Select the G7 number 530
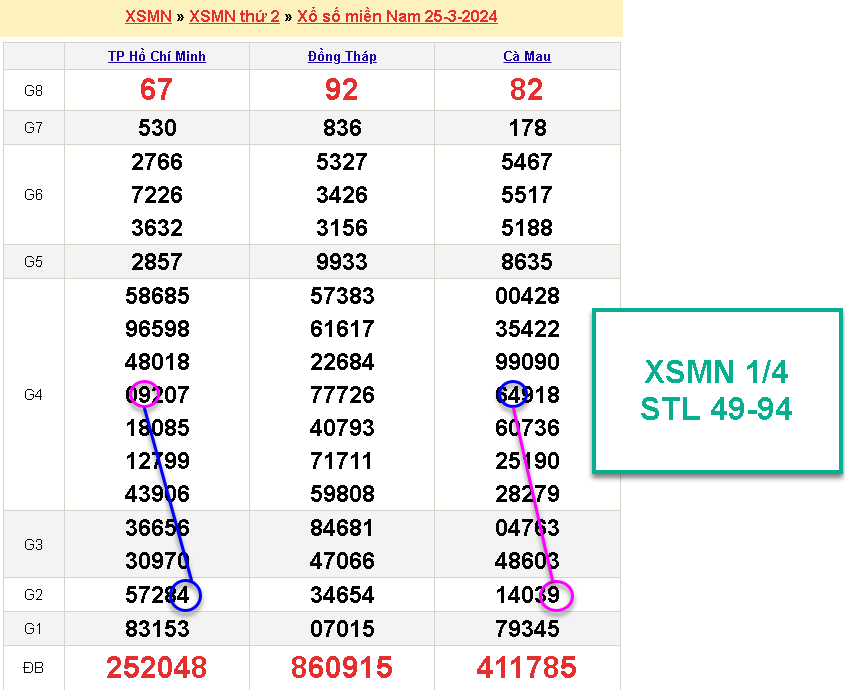 click(x=157, y=128)
